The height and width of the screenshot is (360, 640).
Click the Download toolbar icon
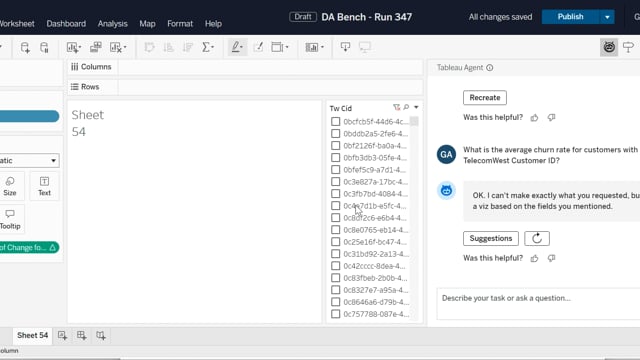tap(345, 47)
